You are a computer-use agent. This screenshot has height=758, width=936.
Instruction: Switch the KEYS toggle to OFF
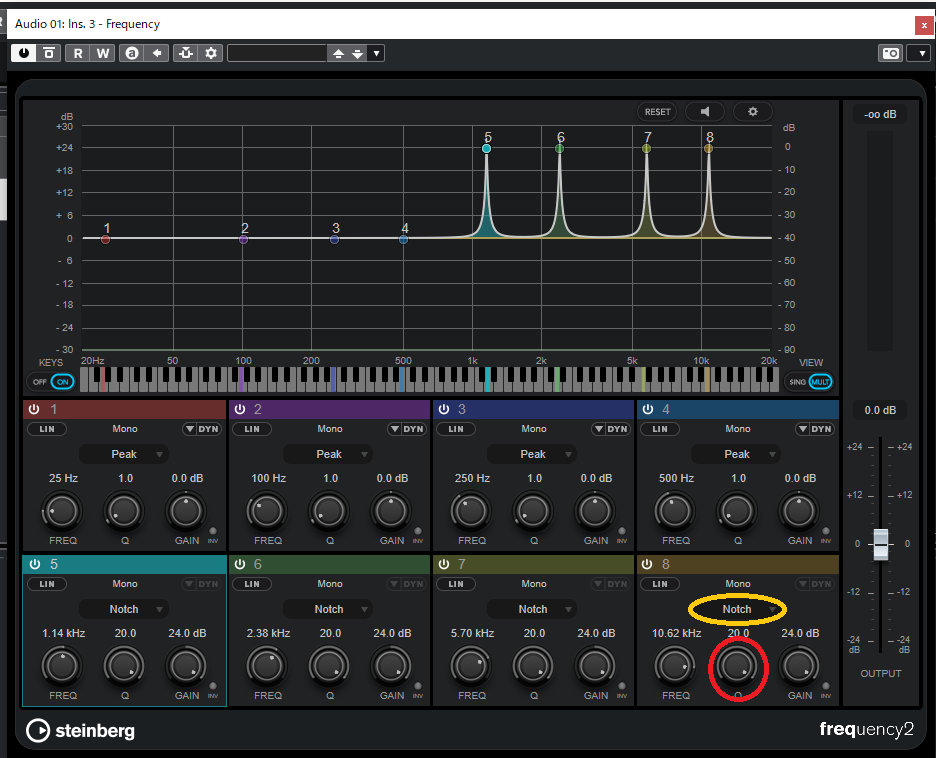(40, 382)
